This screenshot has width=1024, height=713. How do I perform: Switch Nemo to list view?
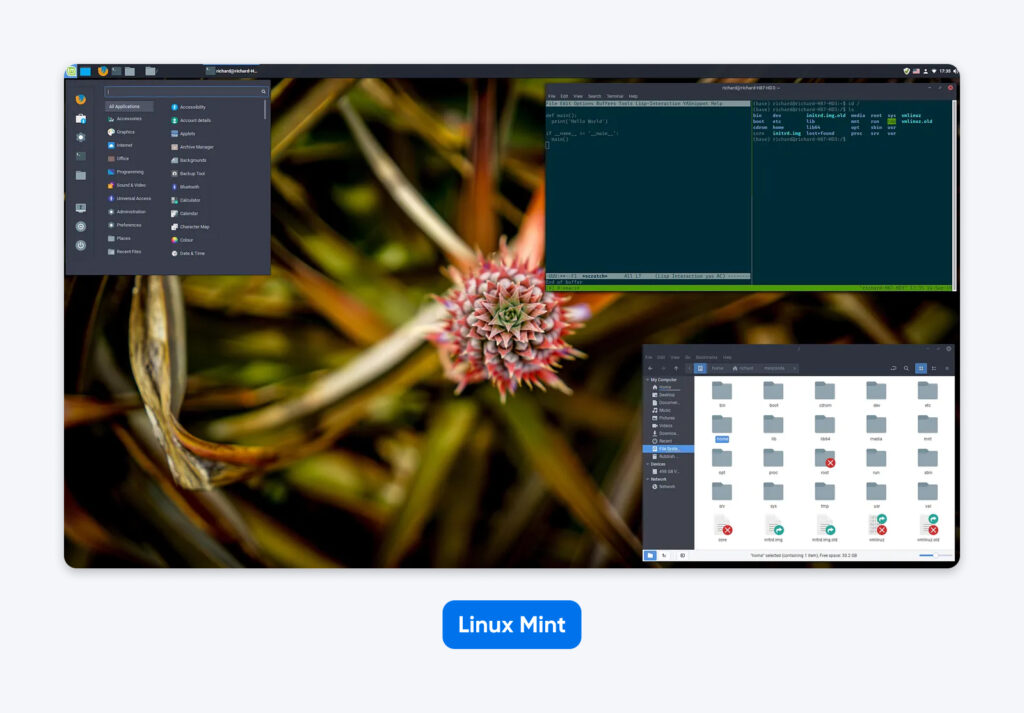933,368
